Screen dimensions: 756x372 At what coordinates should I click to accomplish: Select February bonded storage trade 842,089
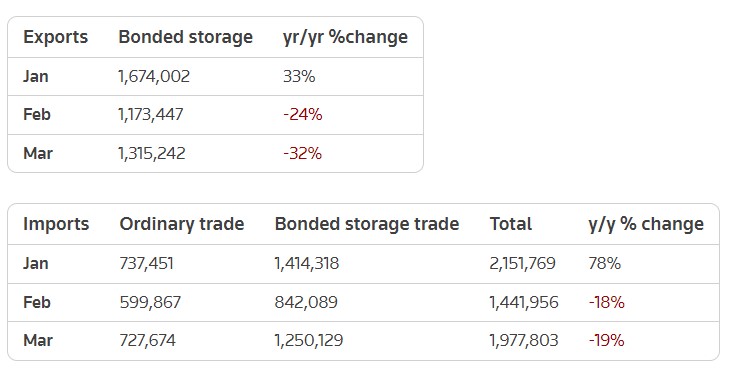(x=306, y=302)
